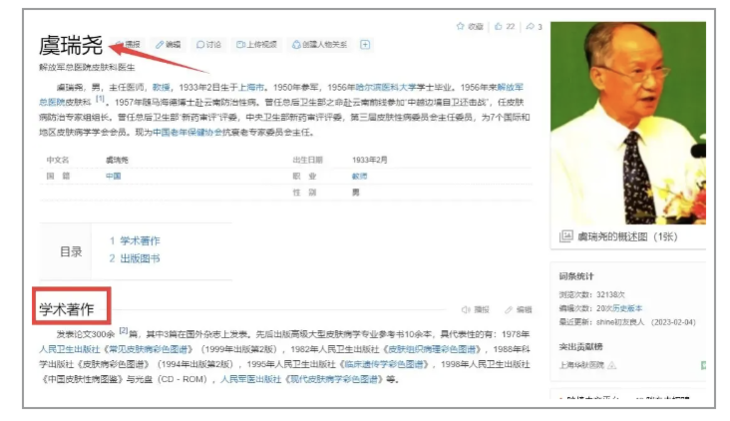Viewport: 730px width, 421px height.
Task: Jump to 2 出版图书 in the 目录
Action: (135, 258)
